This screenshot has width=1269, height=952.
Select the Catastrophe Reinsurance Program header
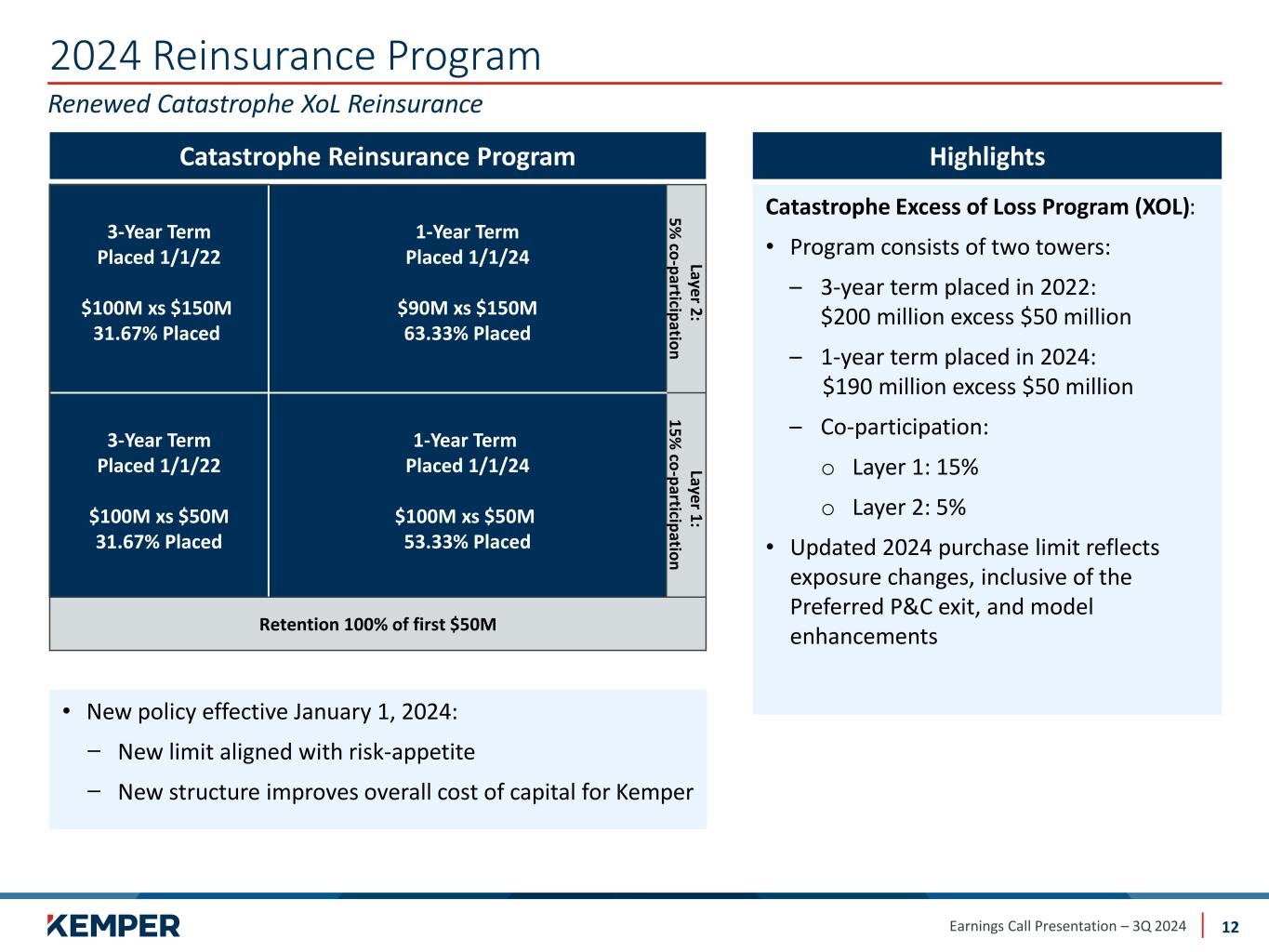coord(377,156)
